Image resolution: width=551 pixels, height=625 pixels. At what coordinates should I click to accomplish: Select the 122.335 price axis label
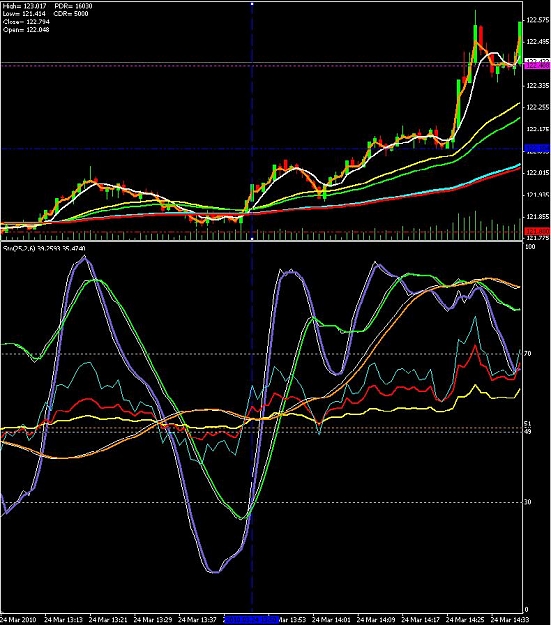tap(537, 86)
